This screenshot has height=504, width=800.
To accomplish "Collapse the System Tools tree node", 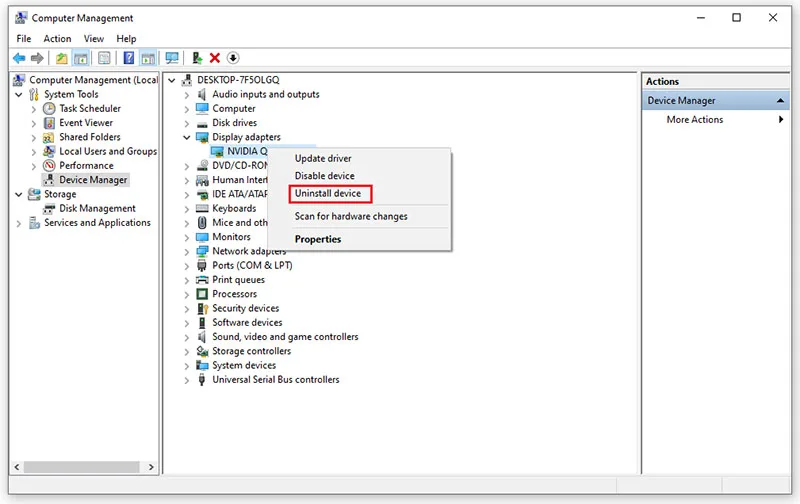I will click(x=19, y=95).
